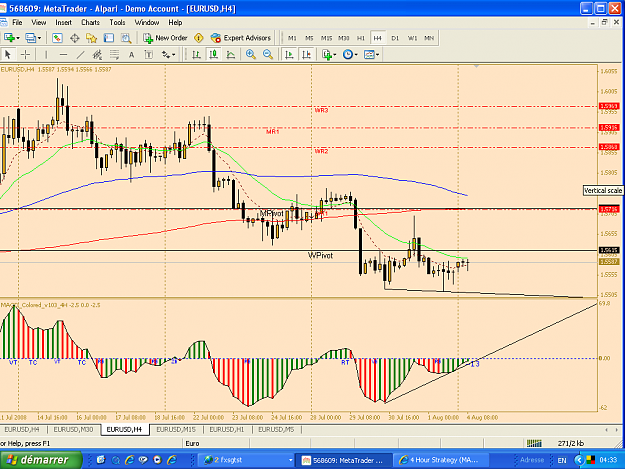Select the Trendline drawing tool
The width and height of the screenshot is (625, 469).
point(81,55)
